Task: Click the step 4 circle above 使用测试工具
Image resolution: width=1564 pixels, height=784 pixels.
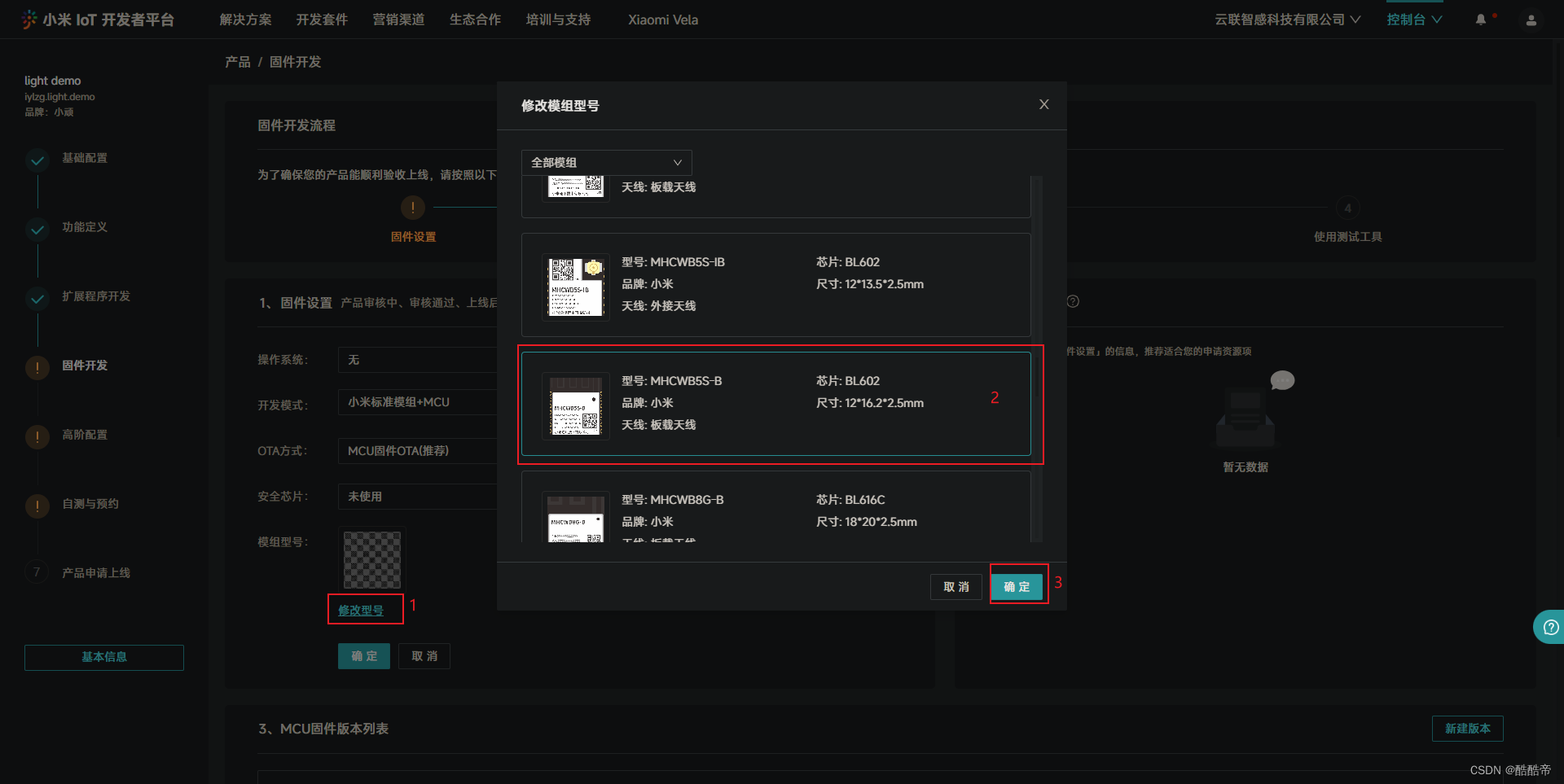Action: point(1348,208)
